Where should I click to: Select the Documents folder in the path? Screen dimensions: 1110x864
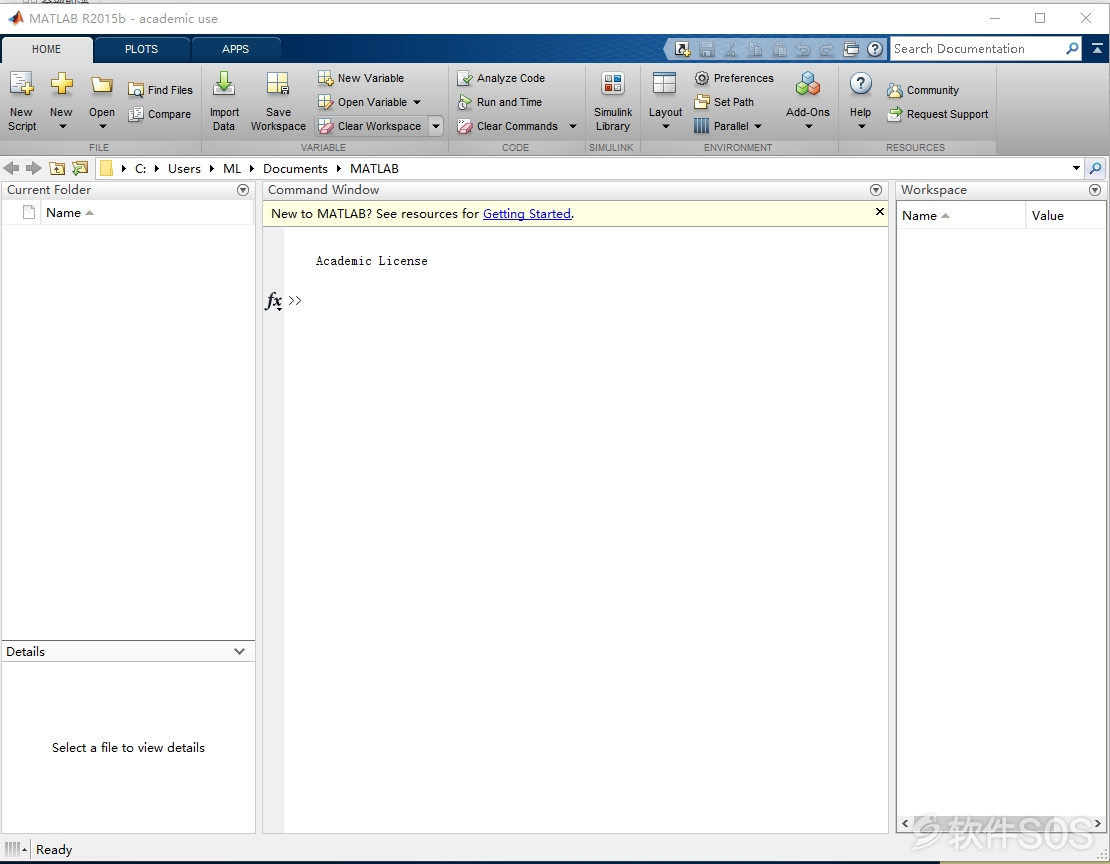[295, 169]
